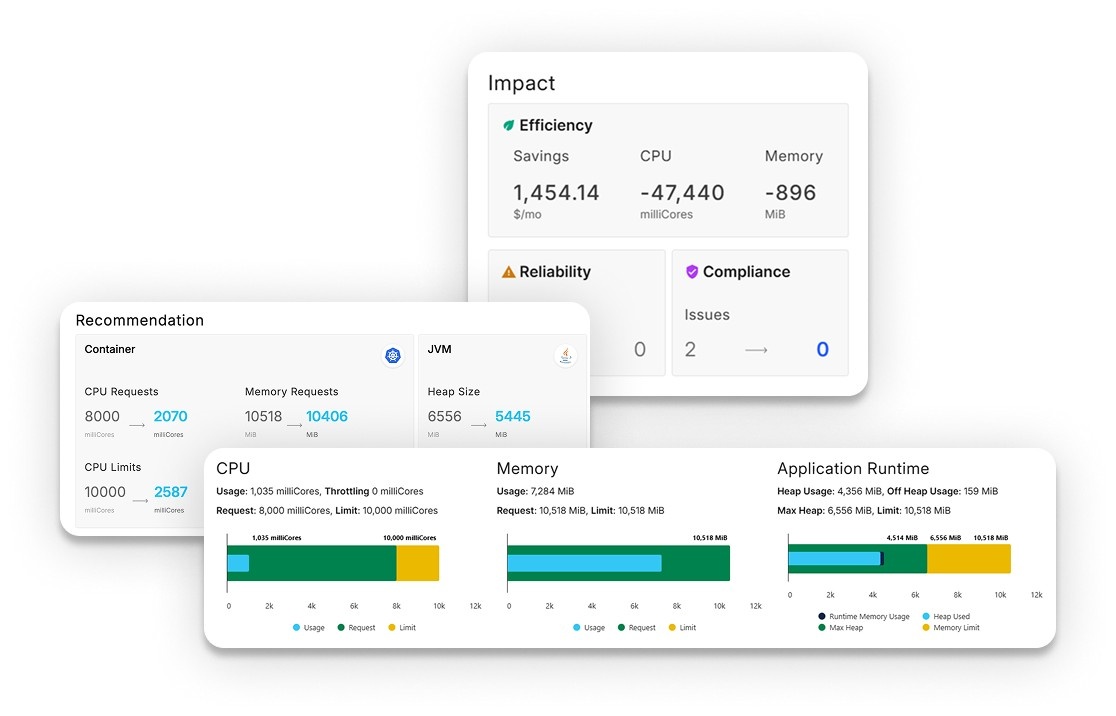Click the blue Compliance issues value 0

[x=822, y=349]
